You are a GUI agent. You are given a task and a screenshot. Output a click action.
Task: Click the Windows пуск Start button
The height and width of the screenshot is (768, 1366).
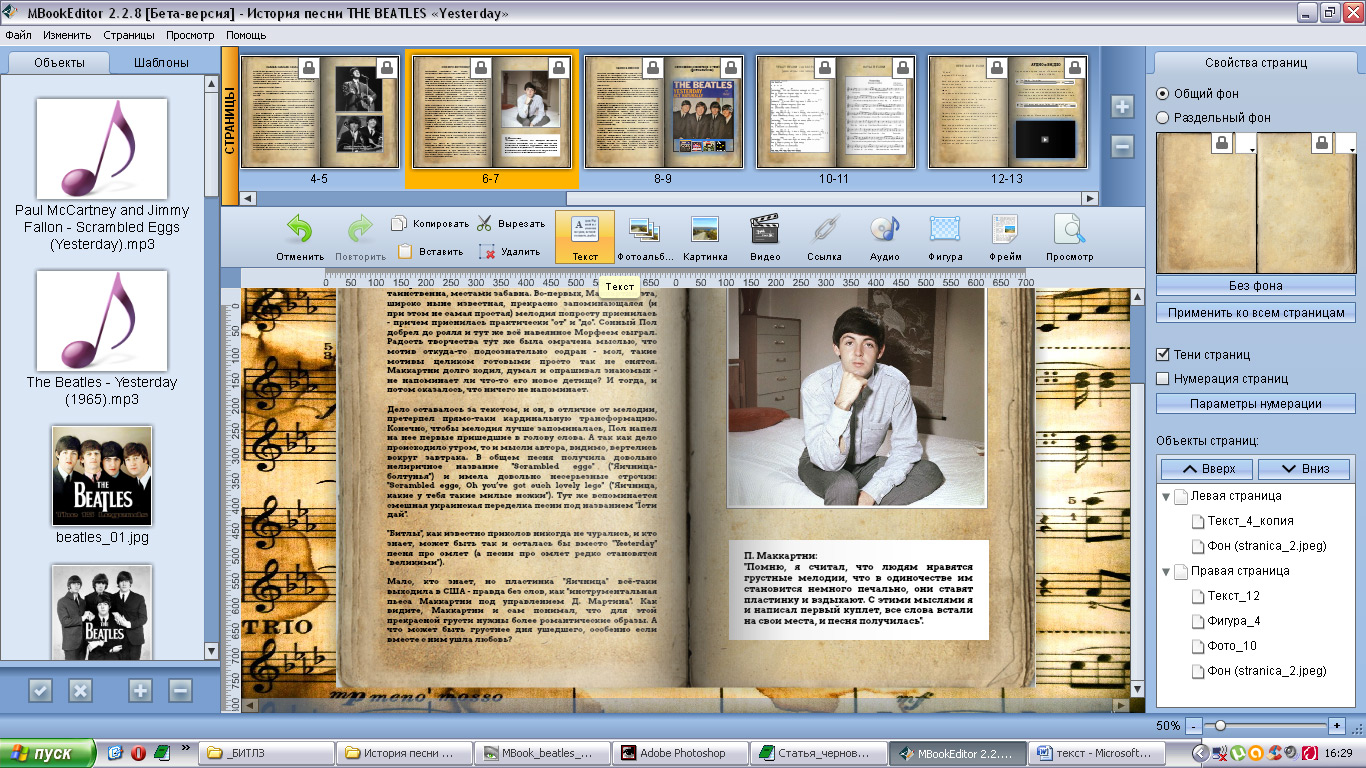pyautogui.click(x=48, y=753)
